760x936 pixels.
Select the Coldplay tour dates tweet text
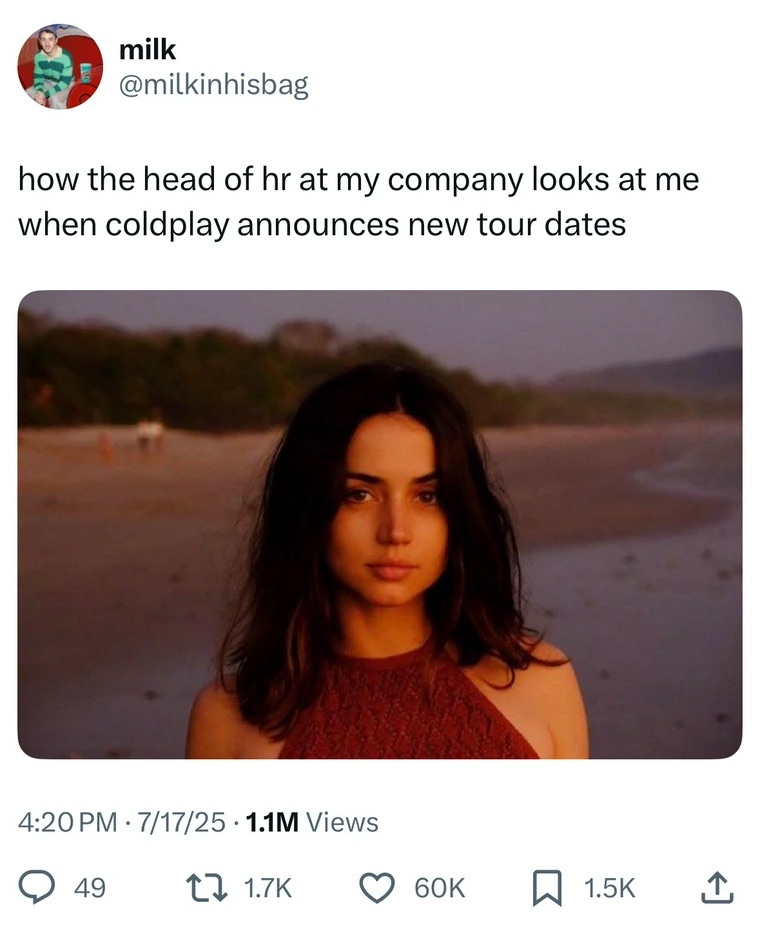(x=358, y=197)
